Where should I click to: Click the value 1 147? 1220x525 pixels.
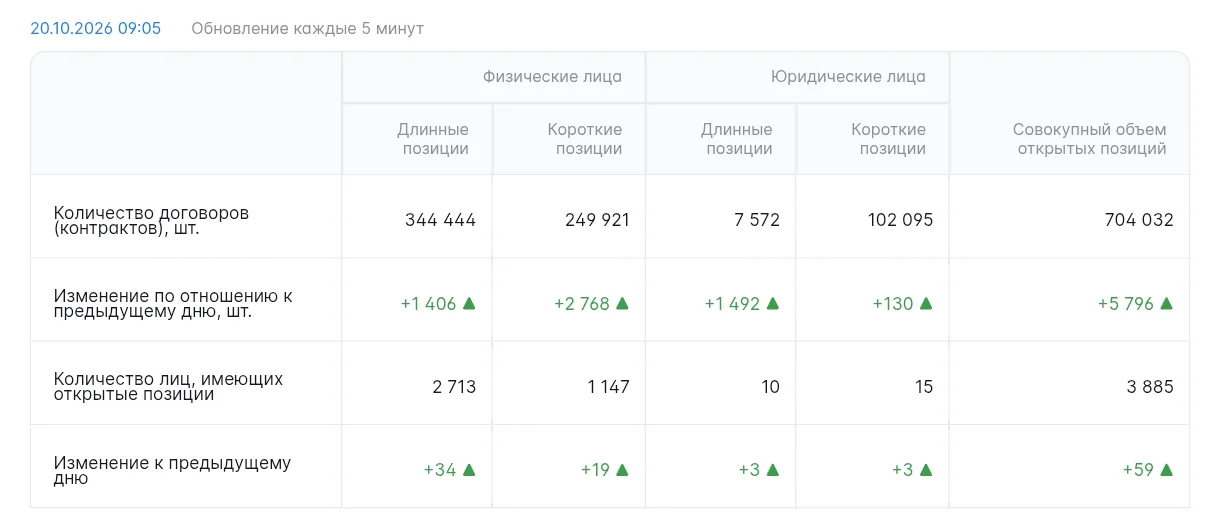pyautogui.click(x=609, y=386)
